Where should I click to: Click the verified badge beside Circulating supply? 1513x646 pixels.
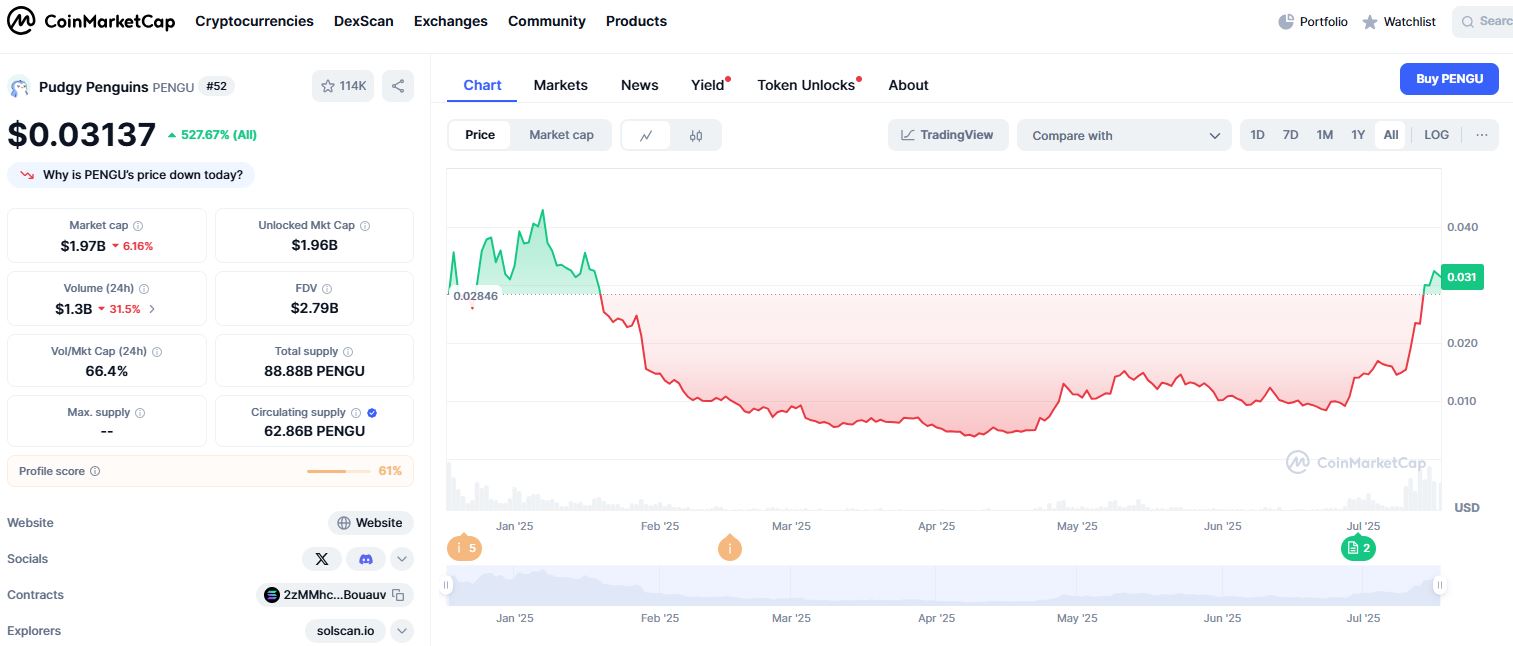point(372,413)
